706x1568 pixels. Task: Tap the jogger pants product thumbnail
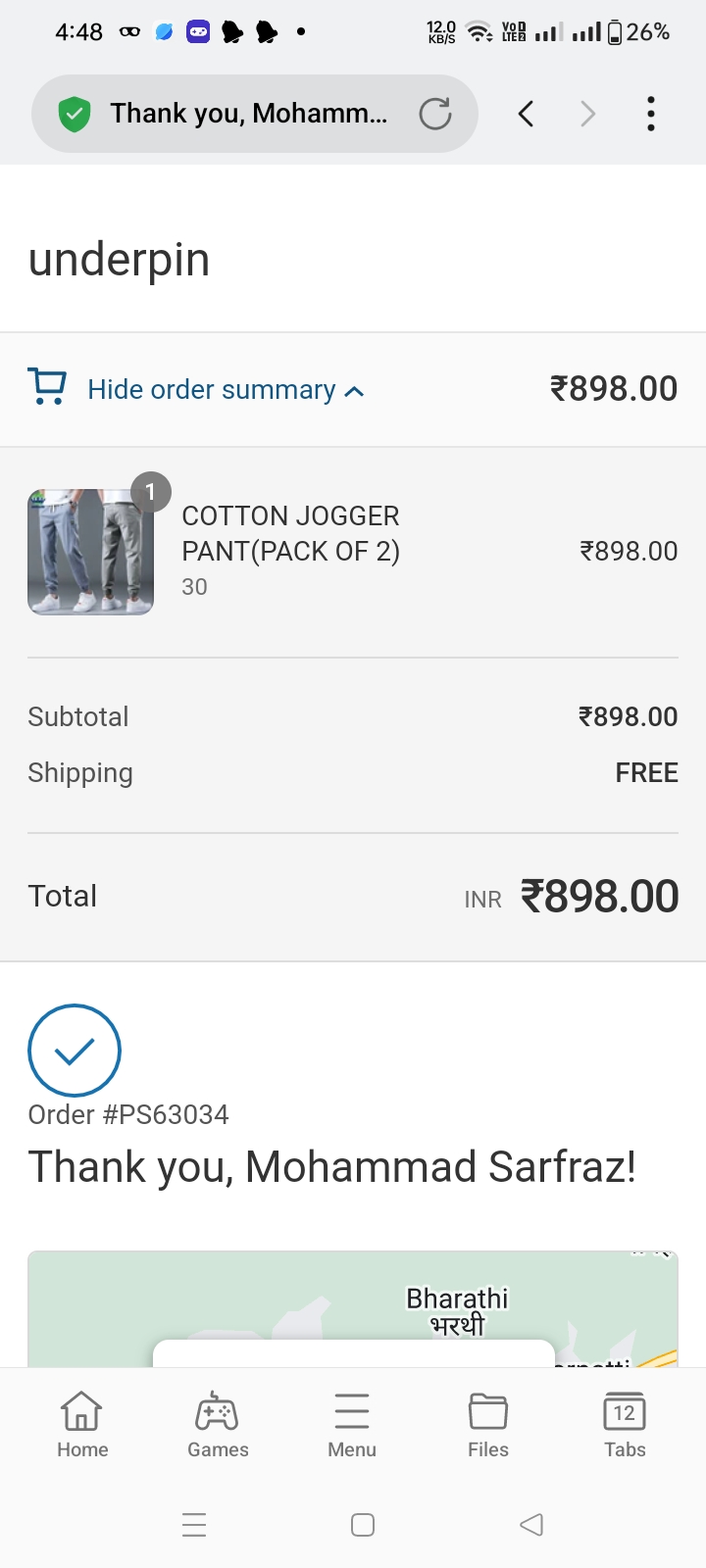(90, 552)
